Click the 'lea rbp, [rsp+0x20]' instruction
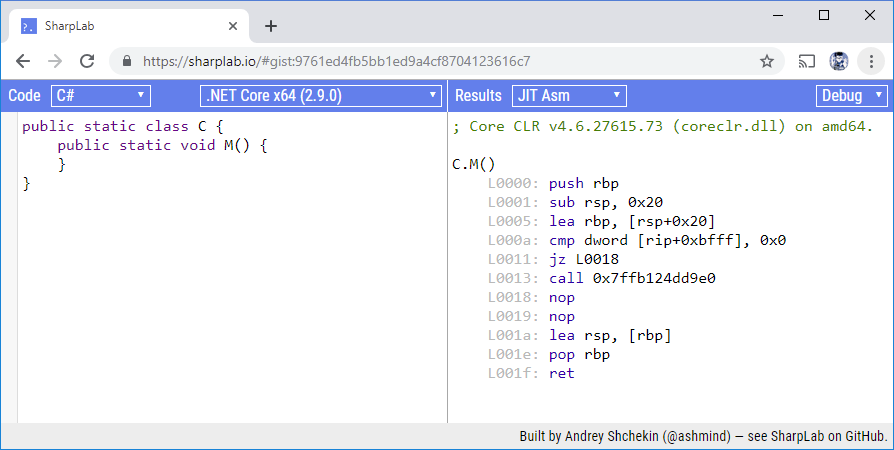Screen dimensions: 894x450 (x=632, y=221)
